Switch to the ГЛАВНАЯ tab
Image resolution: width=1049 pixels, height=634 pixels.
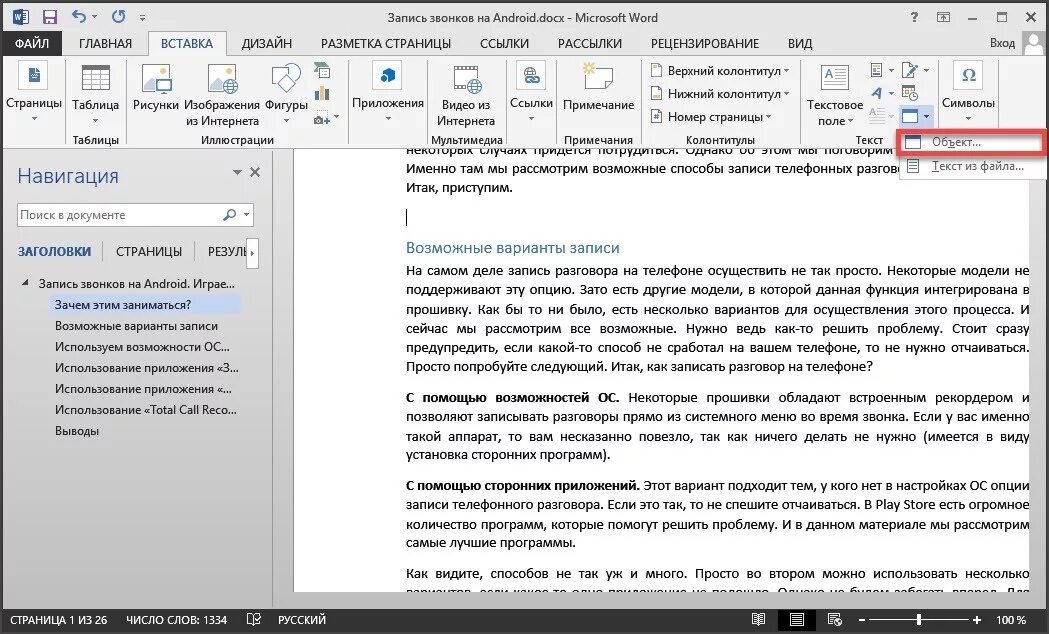105,43
